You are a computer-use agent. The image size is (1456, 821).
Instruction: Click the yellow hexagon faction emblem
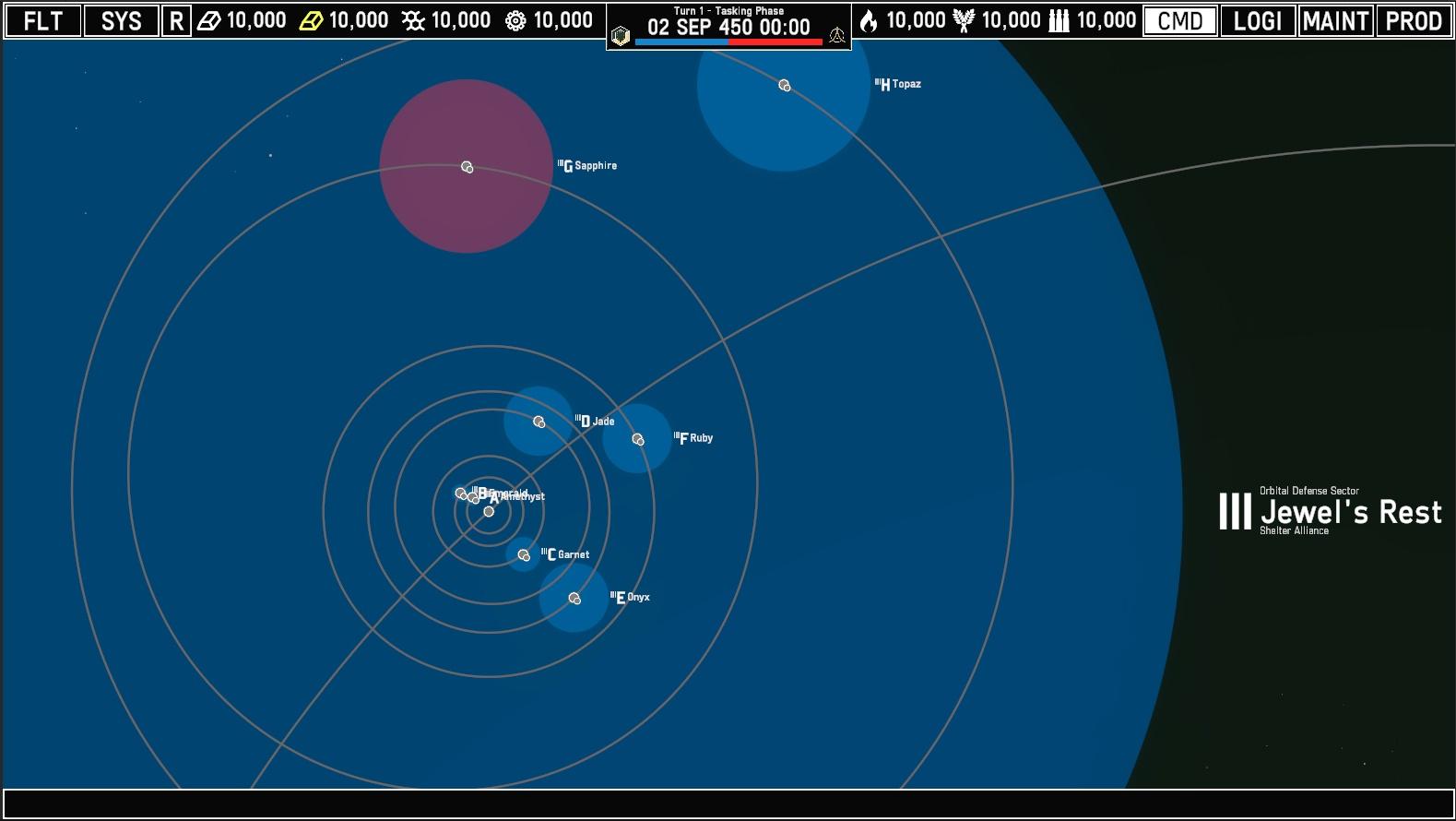point(621,35)
